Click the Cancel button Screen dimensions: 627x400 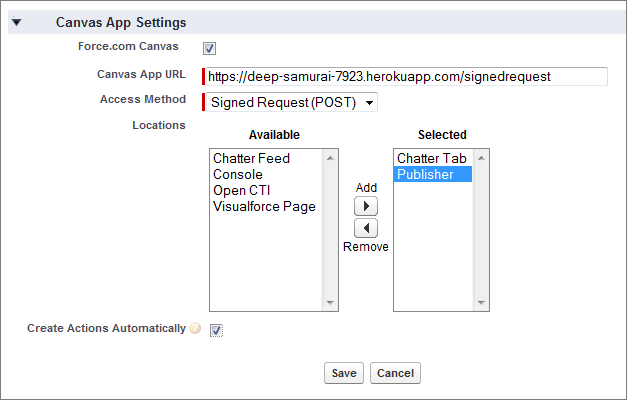click(x=395, y=373)
